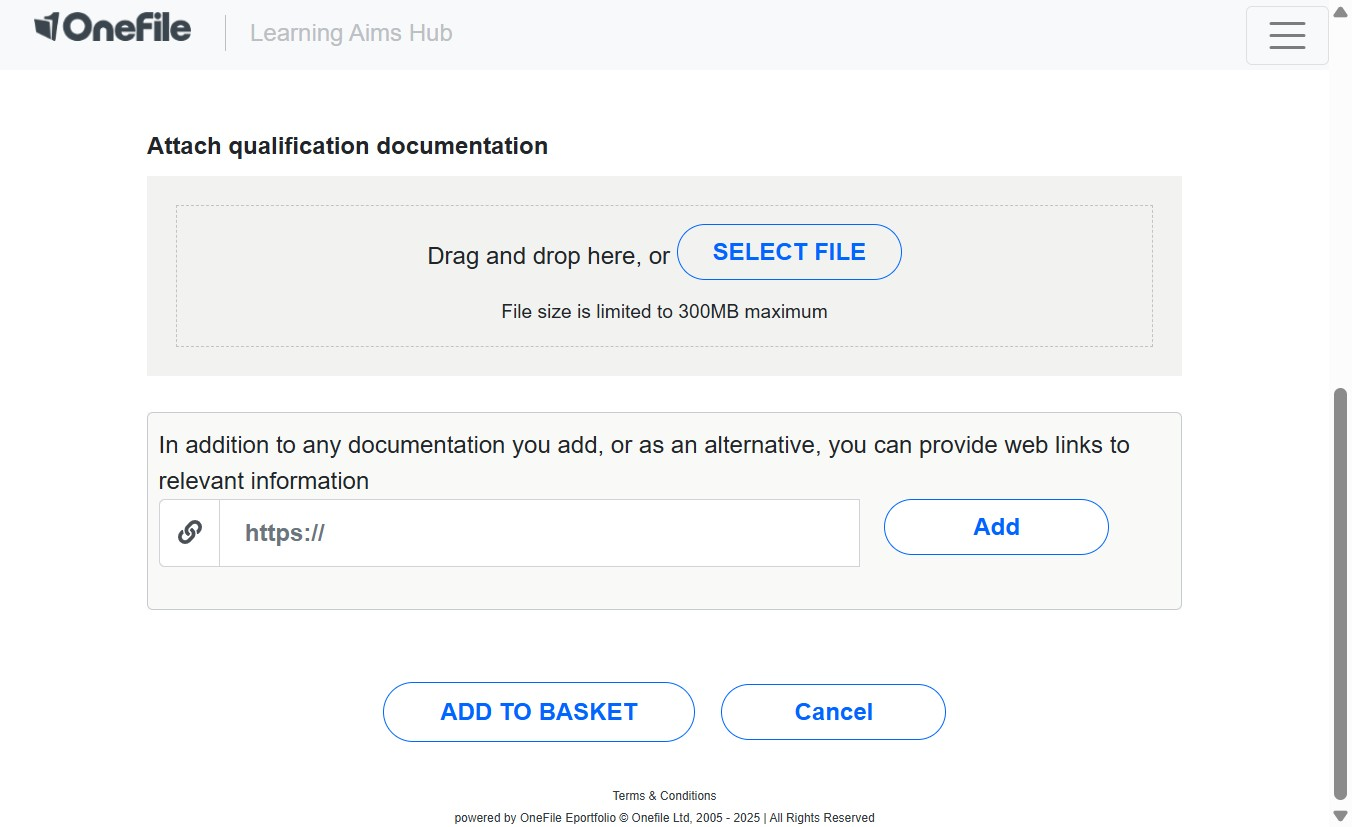Click the 'Drag and drop here, or' text
1352x827 pixels.
[x=548, y=256]
